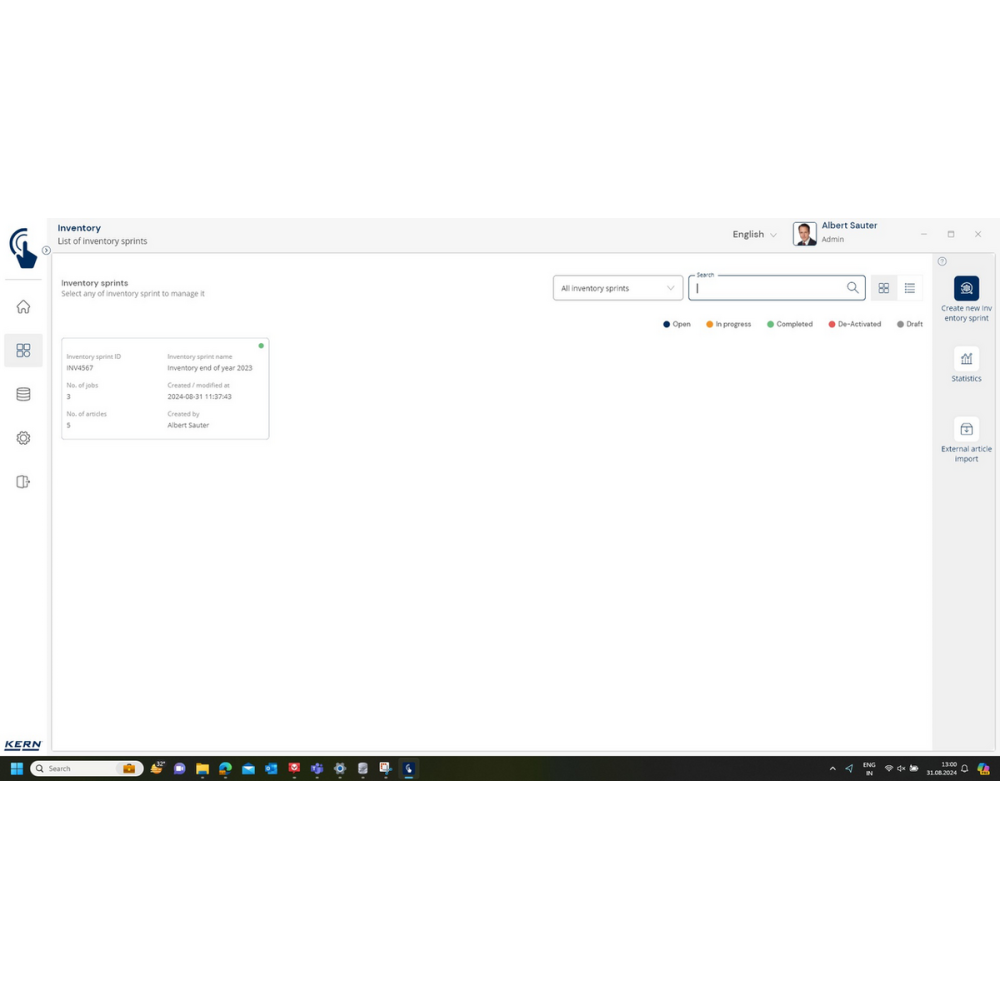1000x1000 pixels.
Task: Click the green Completed status legend dot
Action: click(x=771, y=324)
